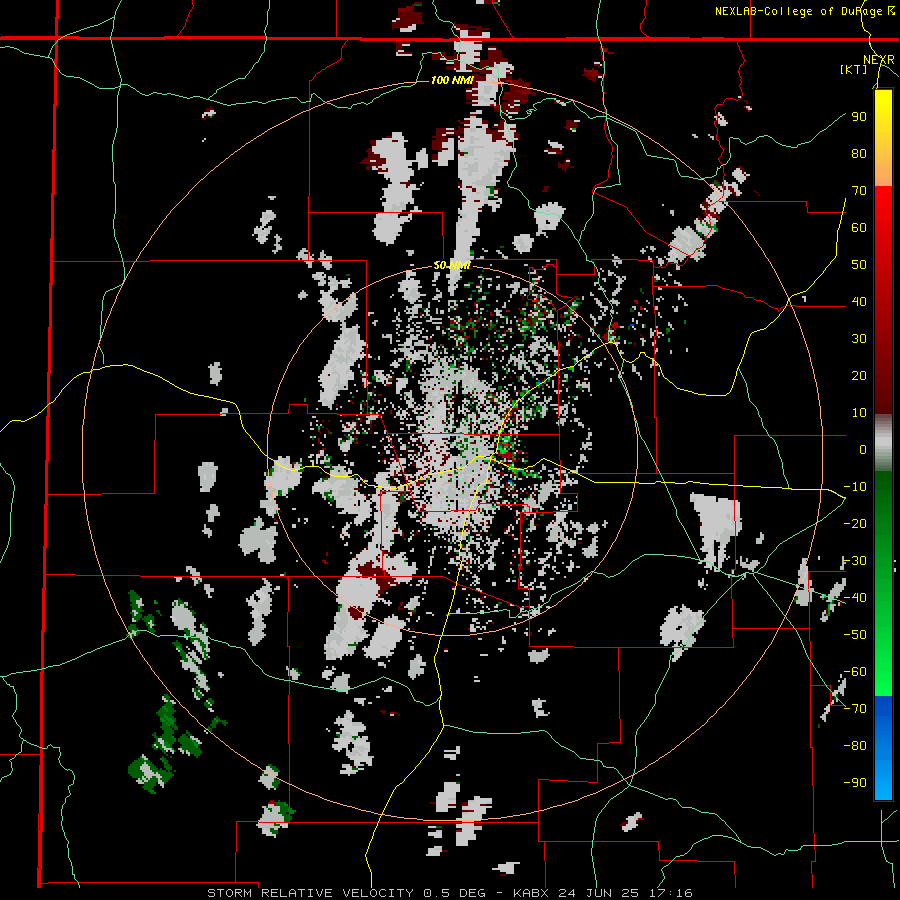Viewport: 900px width, 900px height.
Task: Select the -60 value on velocity scale
Action: [855, 672]
